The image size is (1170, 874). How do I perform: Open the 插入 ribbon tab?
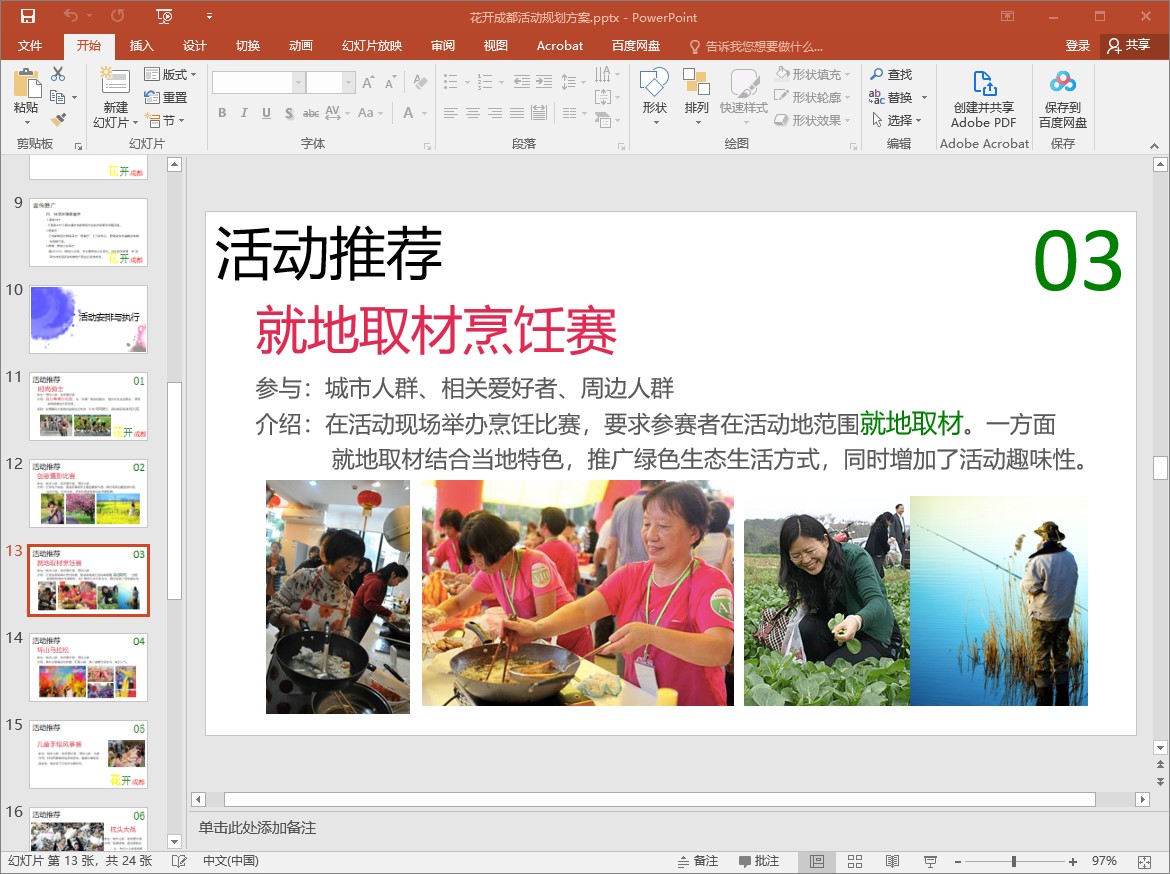142,46
